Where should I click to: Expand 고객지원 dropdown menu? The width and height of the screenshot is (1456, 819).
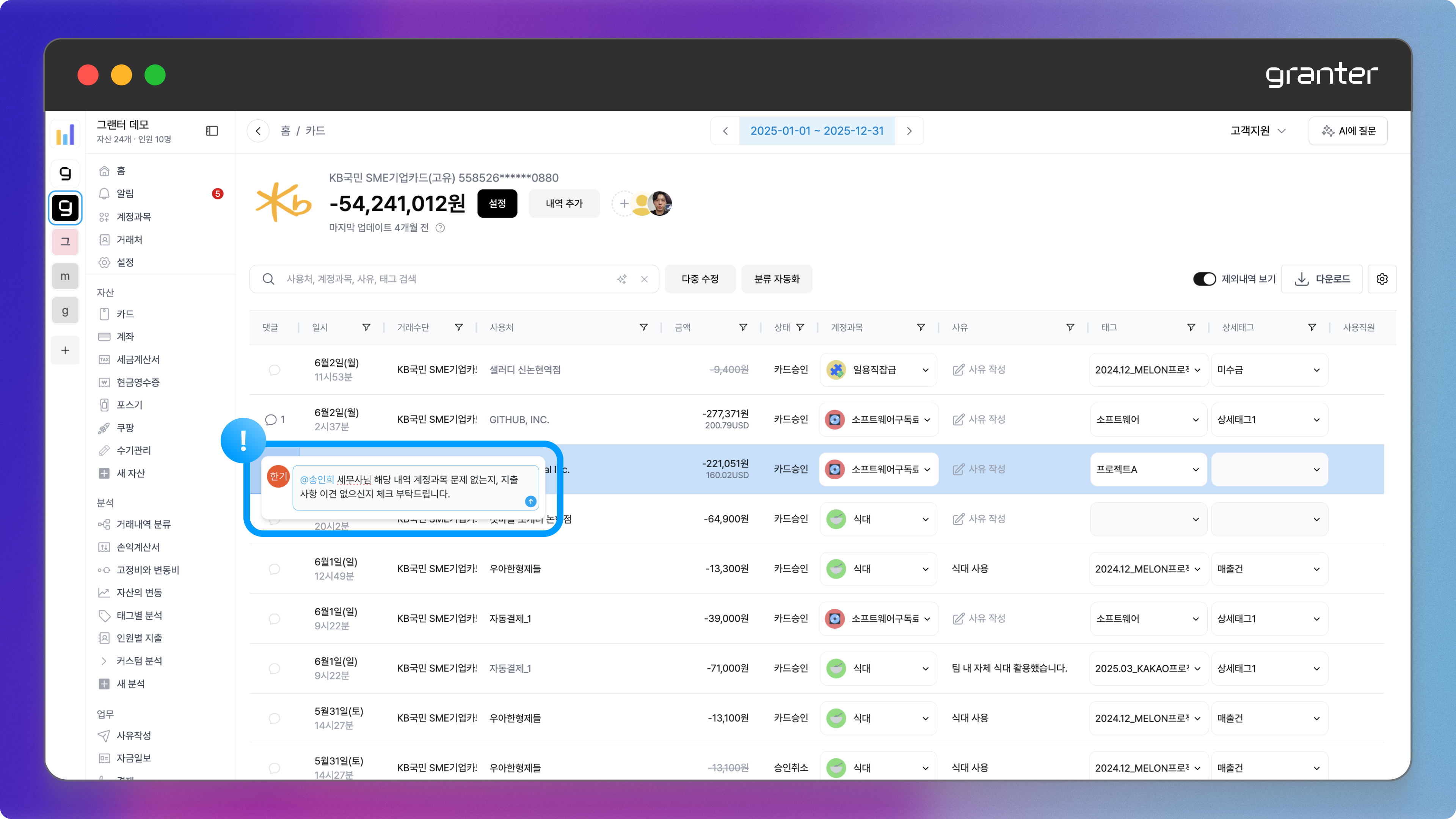[1258, 130]
